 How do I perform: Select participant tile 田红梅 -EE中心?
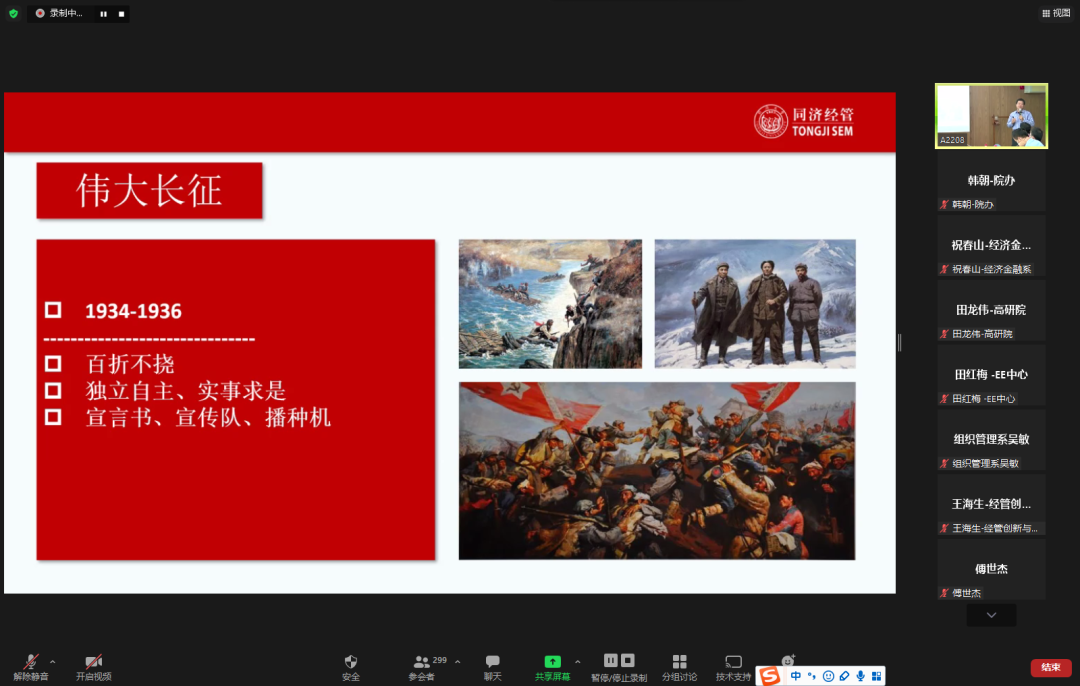point(991,376)
